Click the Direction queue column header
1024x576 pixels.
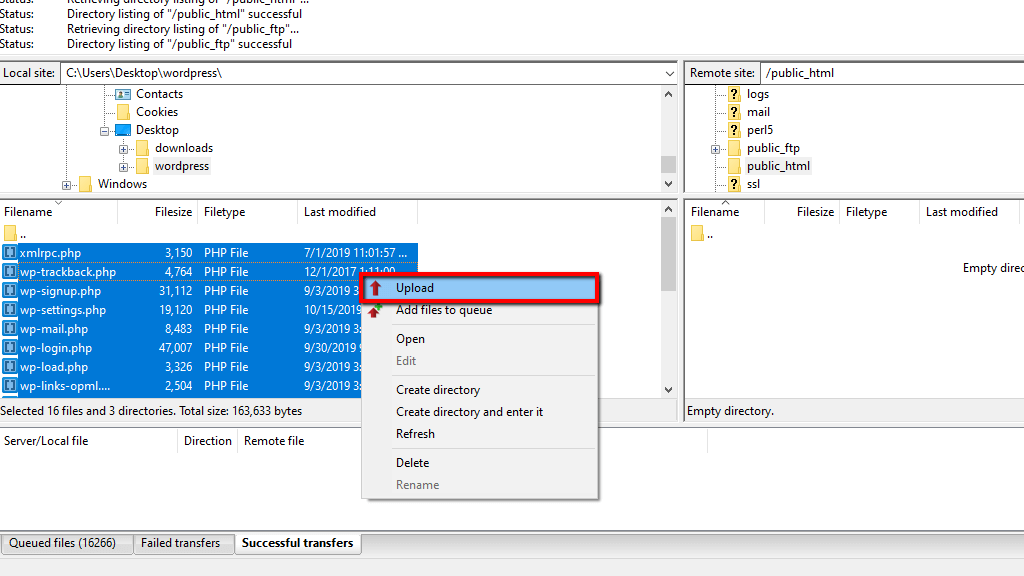pyautogui.click(x=208, y=441)
